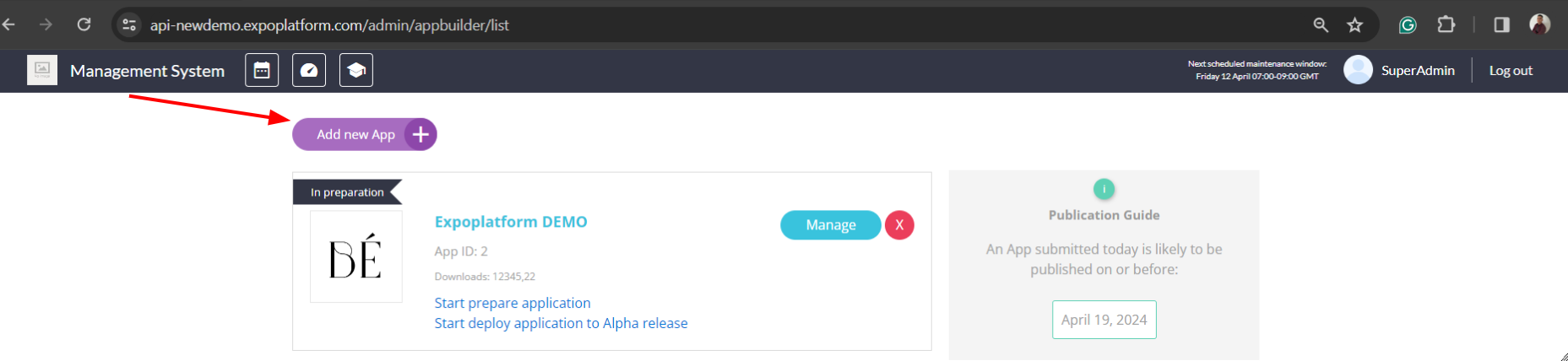This screenshot has width=1568, height=361.
Task: Click the graduation cap icon
Action: [x=356, y=70]
